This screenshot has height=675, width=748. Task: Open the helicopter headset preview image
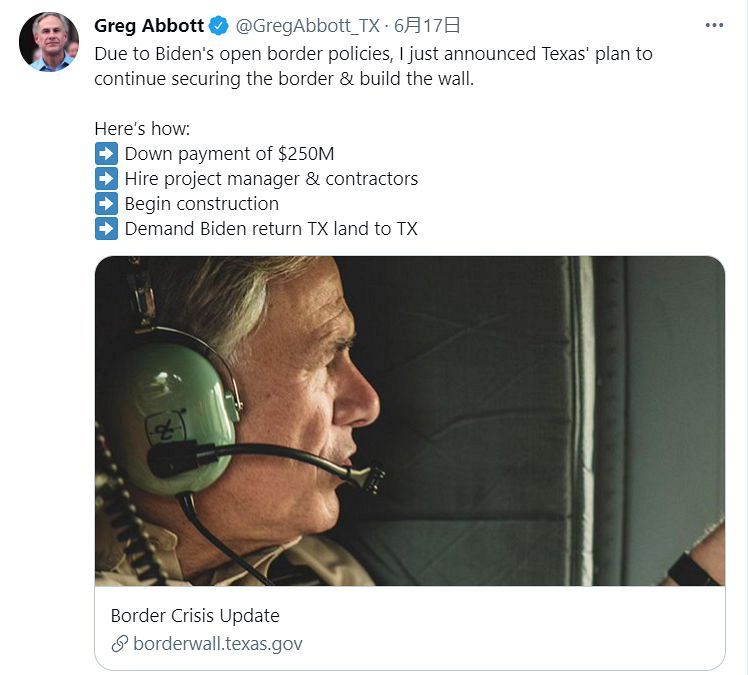410,421
